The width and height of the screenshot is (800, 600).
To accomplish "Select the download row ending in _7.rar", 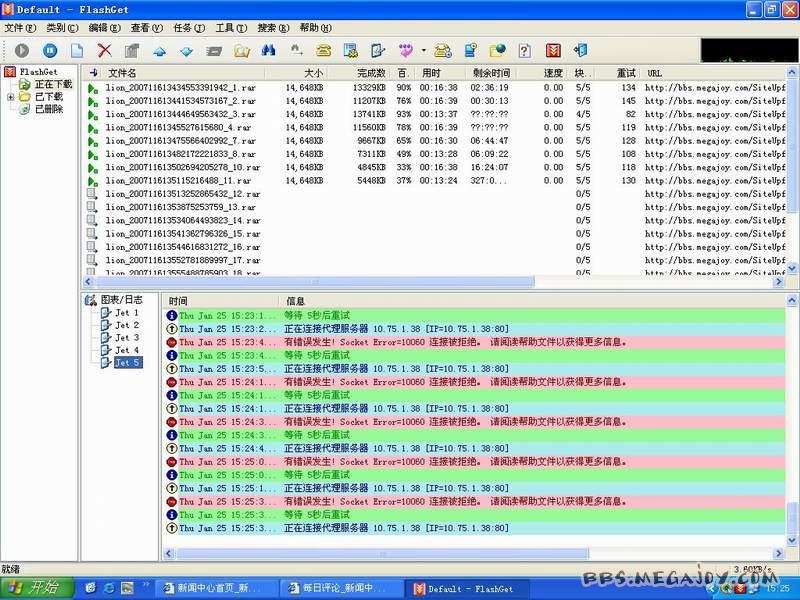I will pos(436,141).
